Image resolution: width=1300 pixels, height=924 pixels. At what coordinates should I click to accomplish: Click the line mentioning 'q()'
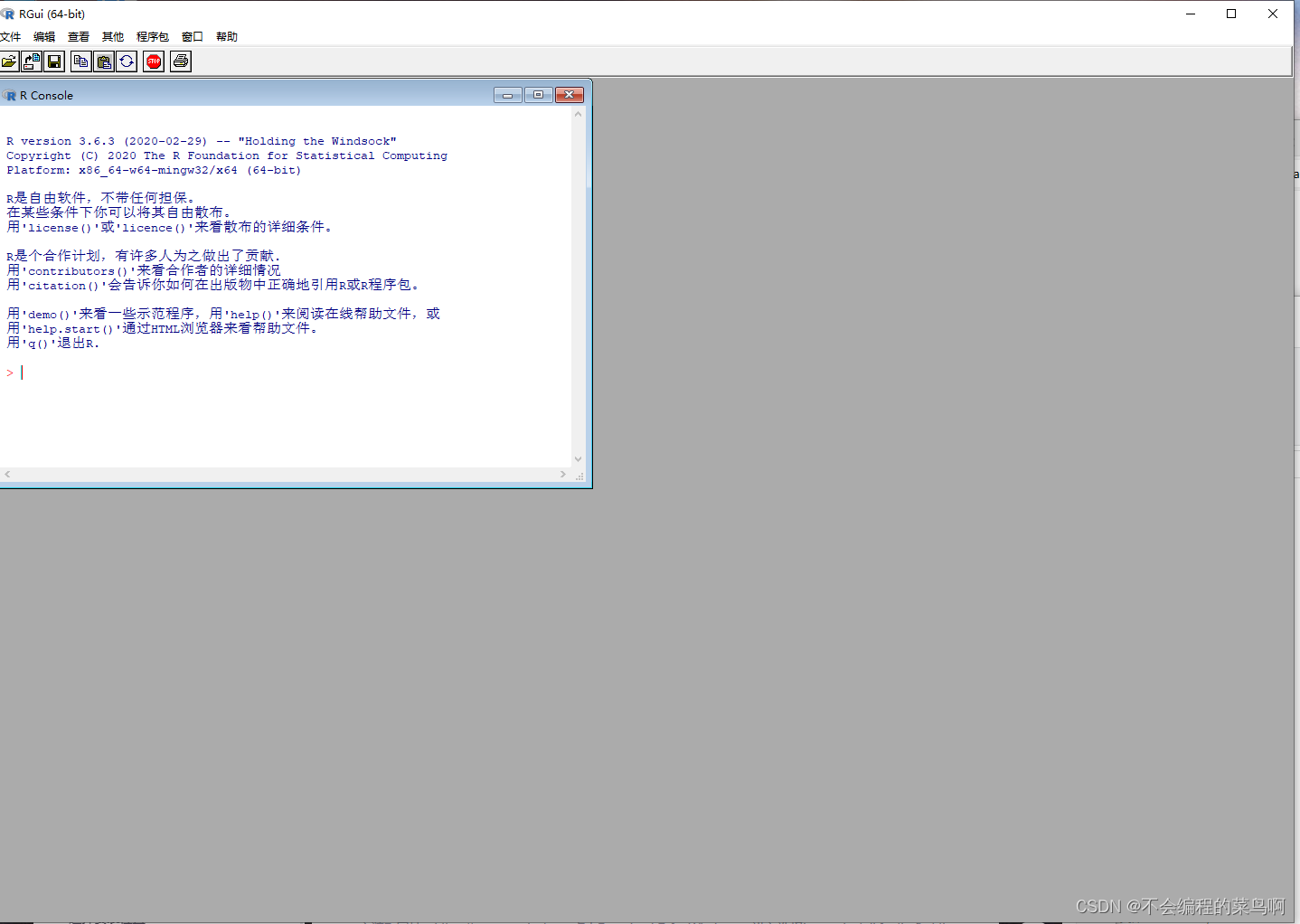53,343
